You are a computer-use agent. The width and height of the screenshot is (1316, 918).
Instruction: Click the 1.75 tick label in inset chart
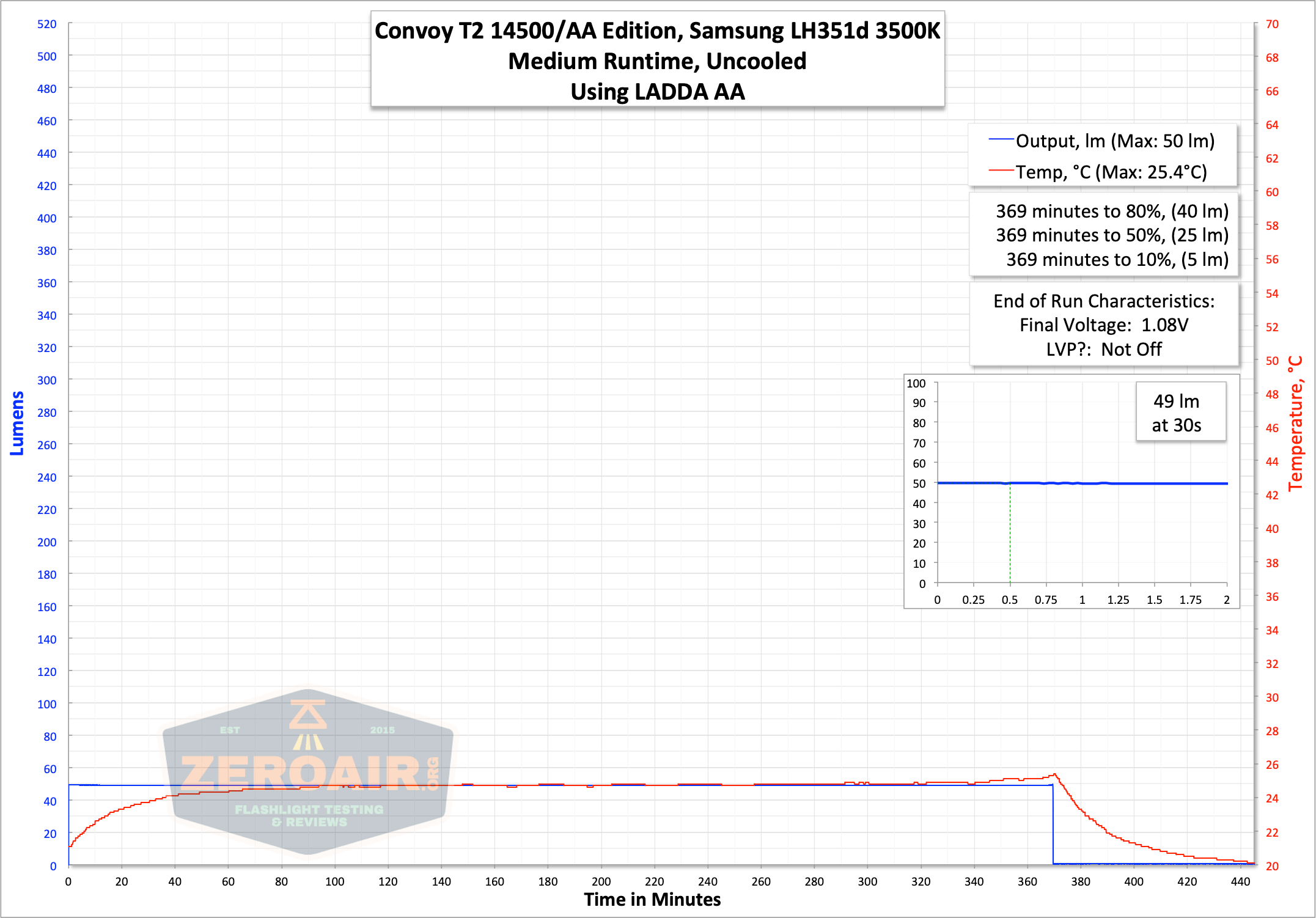(x=1191, y=600)
